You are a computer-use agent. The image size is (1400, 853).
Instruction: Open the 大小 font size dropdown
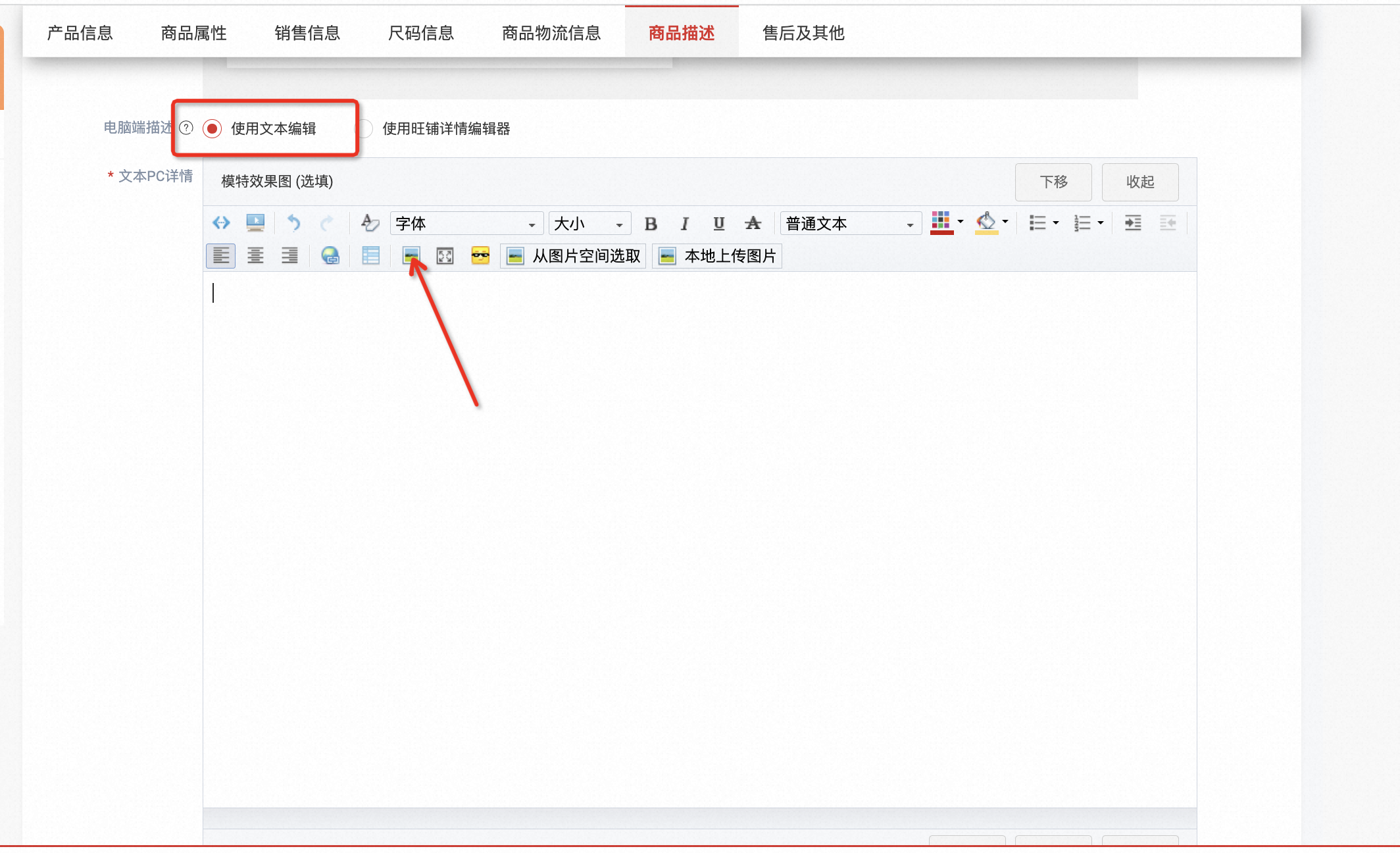pyautogui.click(x=589, y=224)
